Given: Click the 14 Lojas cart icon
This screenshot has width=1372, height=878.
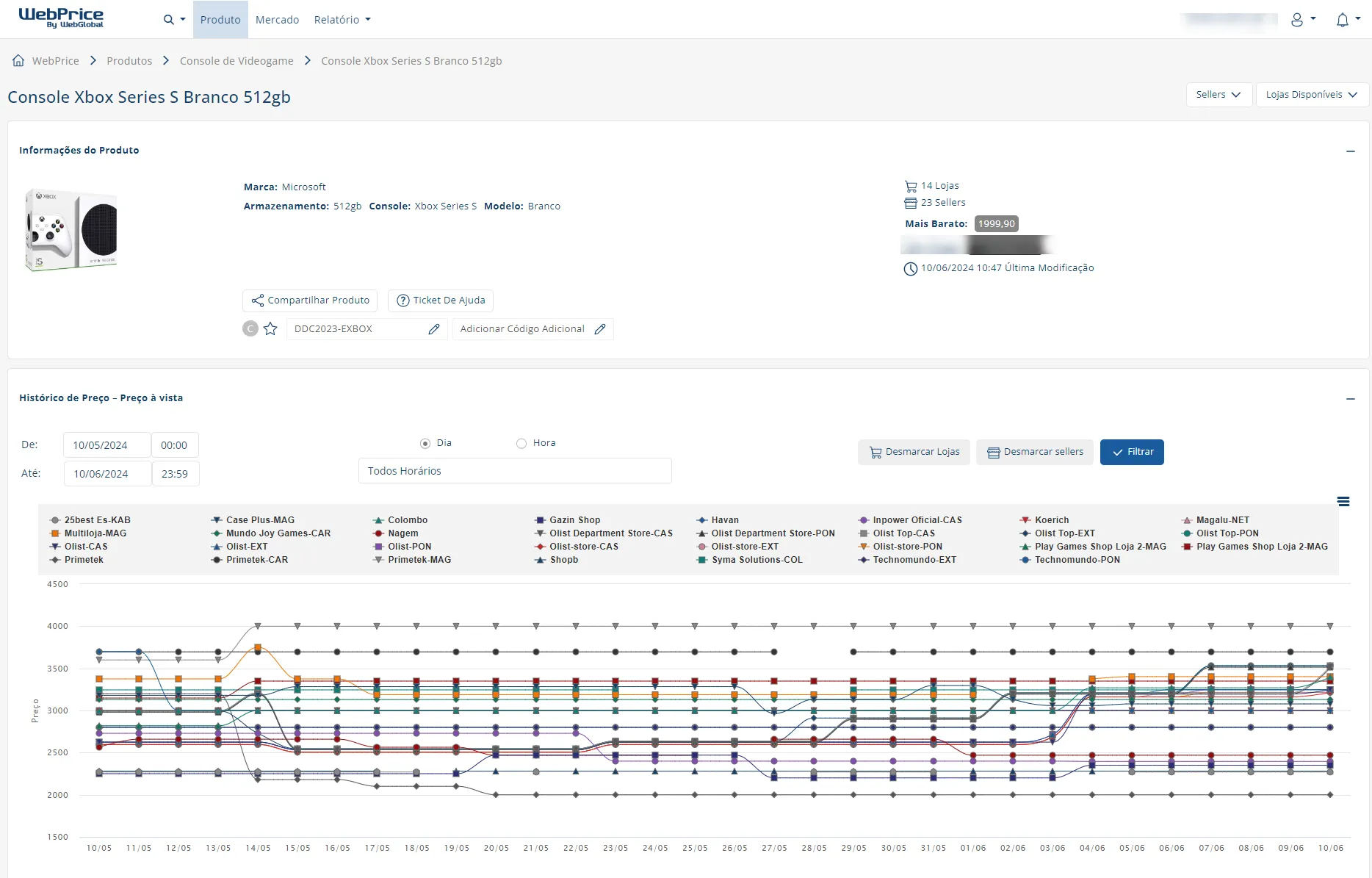Looking at the screenshot, I should 911,186.
